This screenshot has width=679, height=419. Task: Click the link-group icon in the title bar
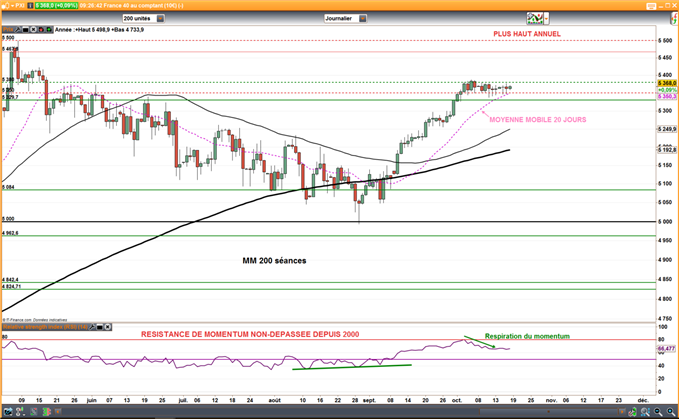tap(6, 5)
